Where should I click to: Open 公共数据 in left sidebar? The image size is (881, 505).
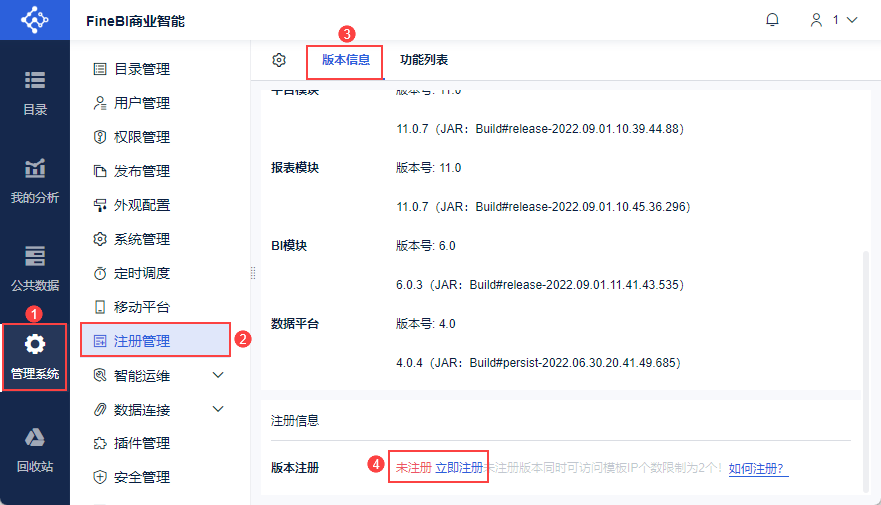point(35,269)
